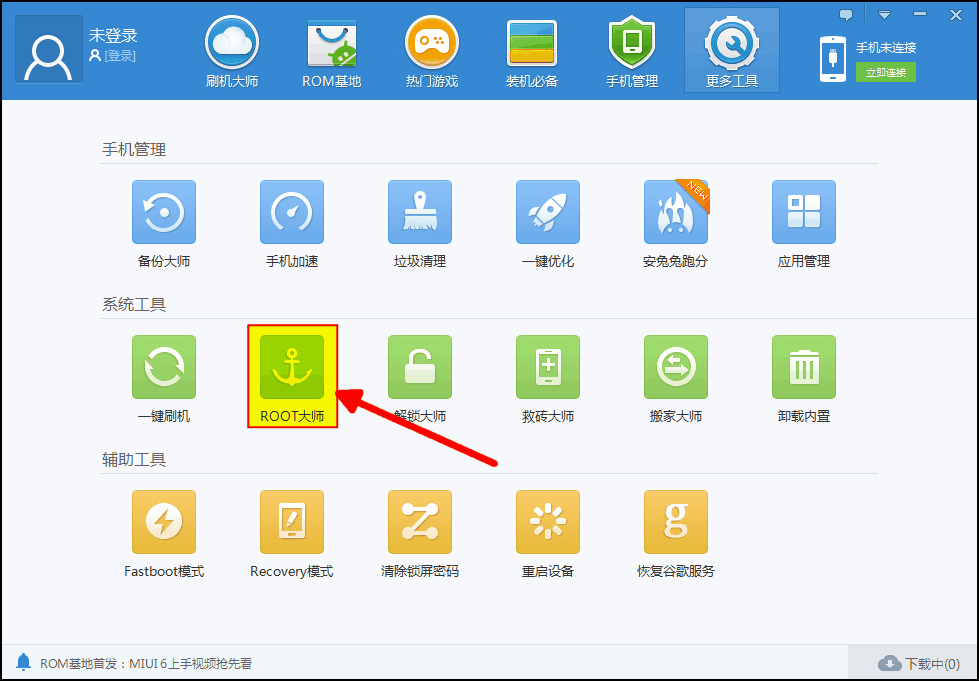Open the 备份大师 backup tool
Image resolution: width=979 pixels, height=681 pixels.
164,212
